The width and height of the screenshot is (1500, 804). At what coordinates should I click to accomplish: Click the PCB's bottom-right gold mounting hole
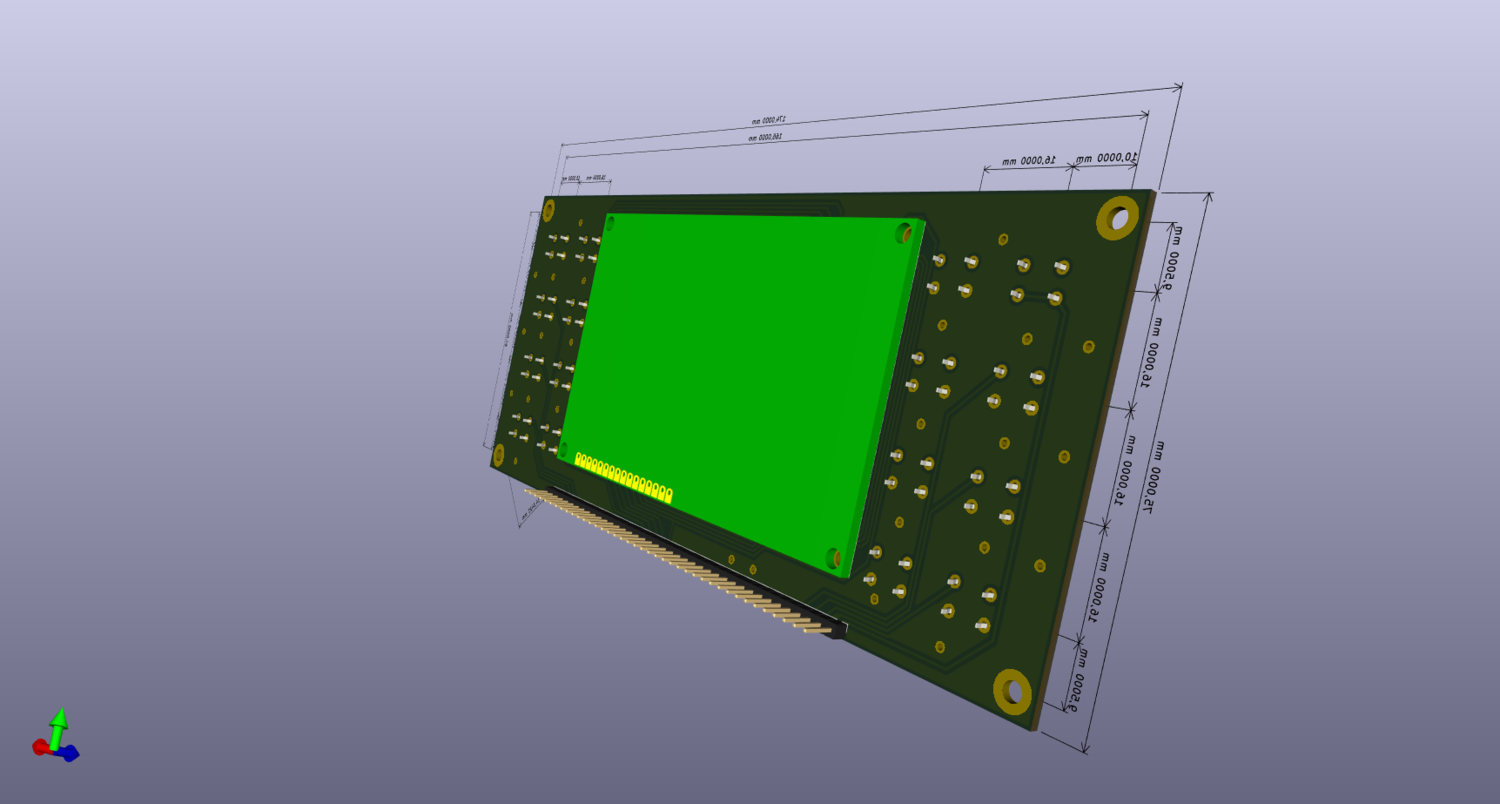pyautogui.click(x=1012, y=691)
